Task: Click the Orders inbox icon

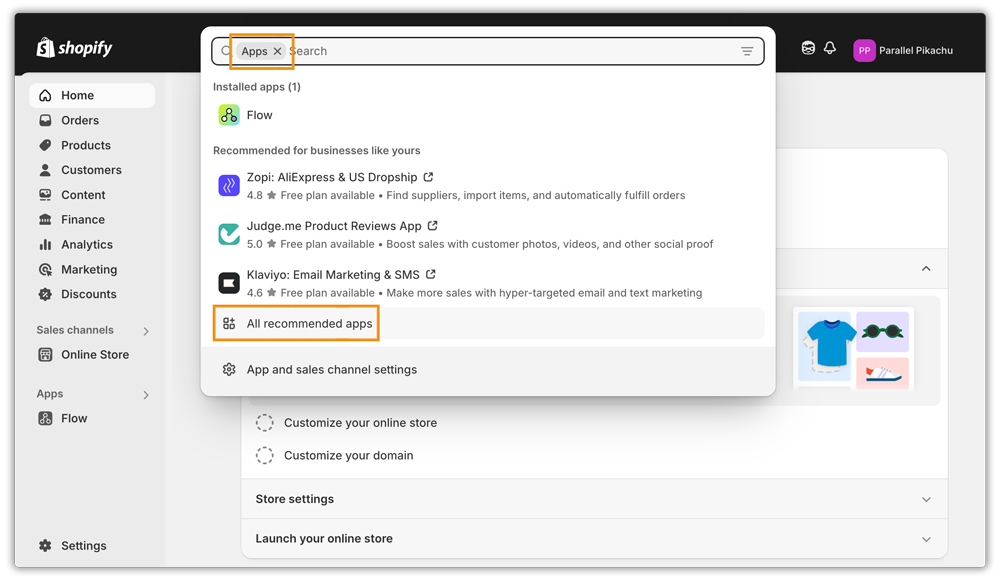Action: (45, 121)
